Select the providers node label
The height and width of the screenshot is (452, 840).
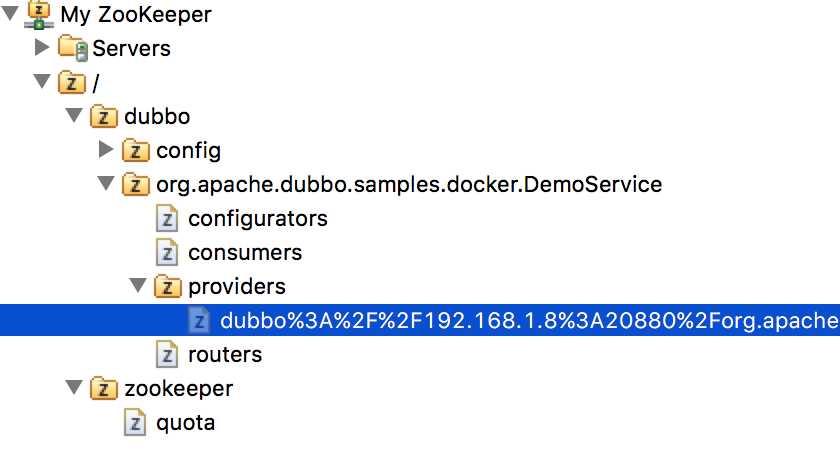tap(237, 287)
